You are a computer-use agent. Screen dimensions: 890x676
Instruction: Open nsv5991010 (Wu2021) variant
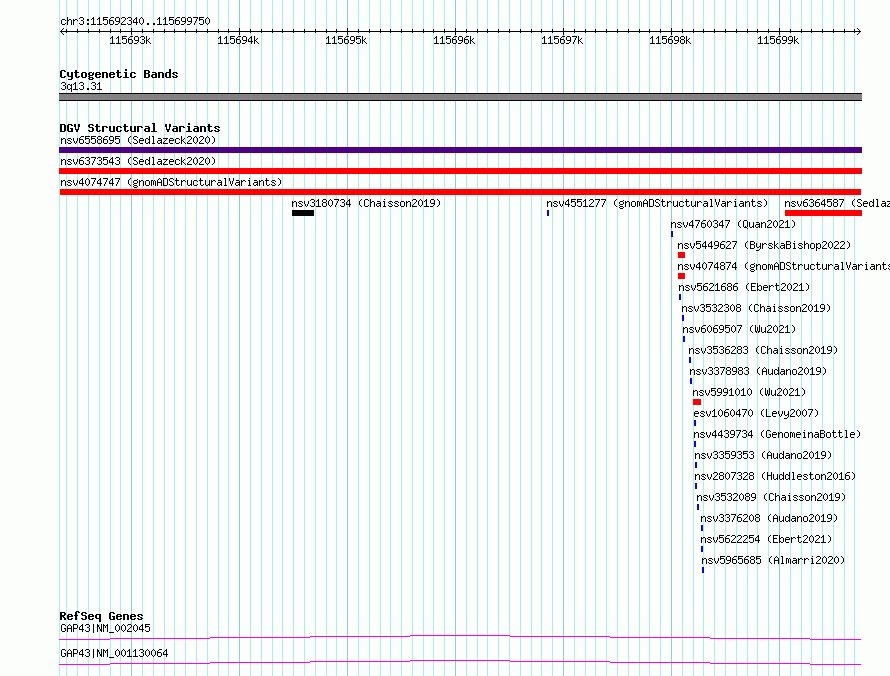(749, 392)
